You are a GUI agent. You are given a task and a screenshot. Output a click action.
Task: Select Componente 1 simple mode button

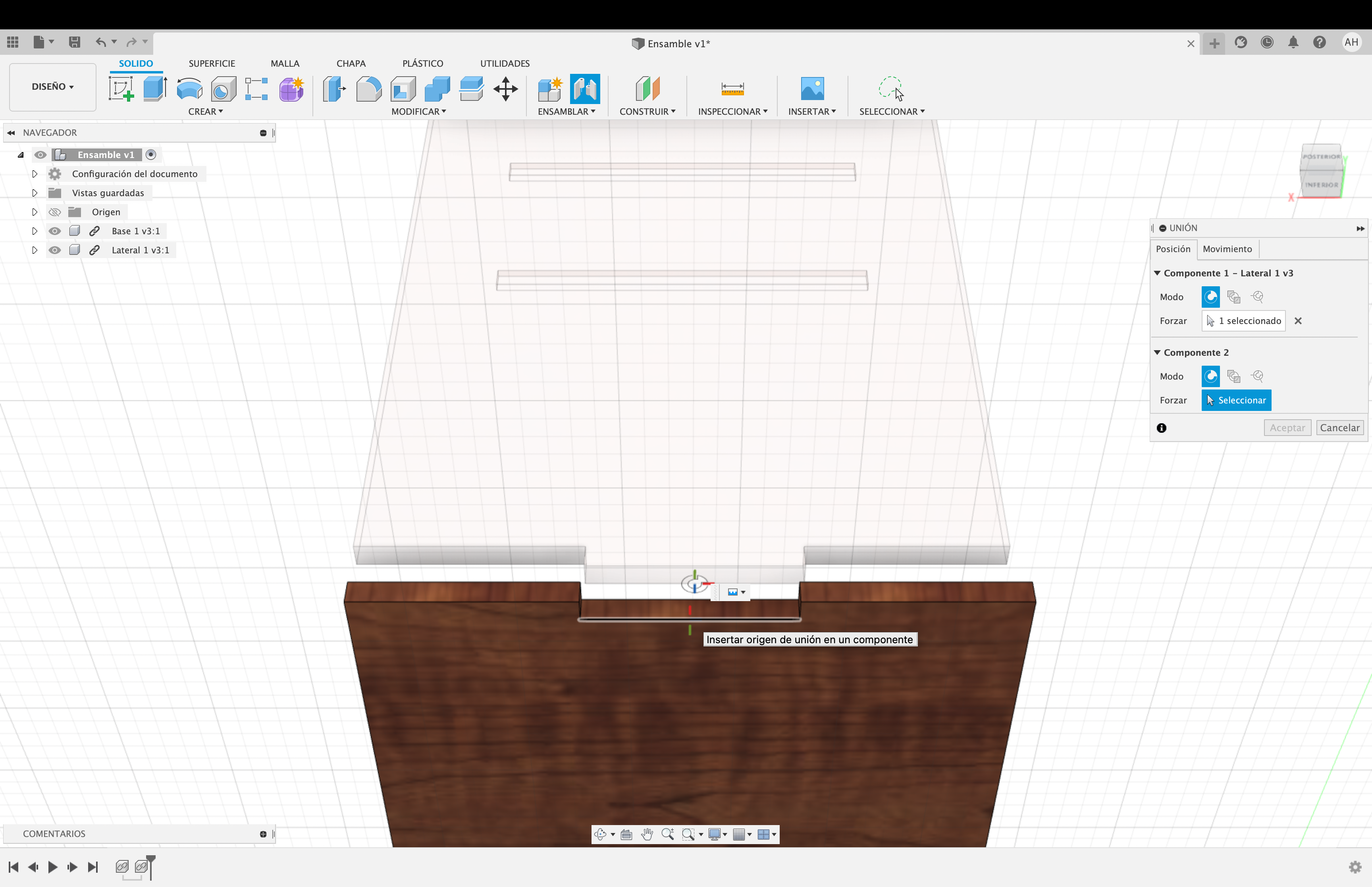[x=1211, y=297]
